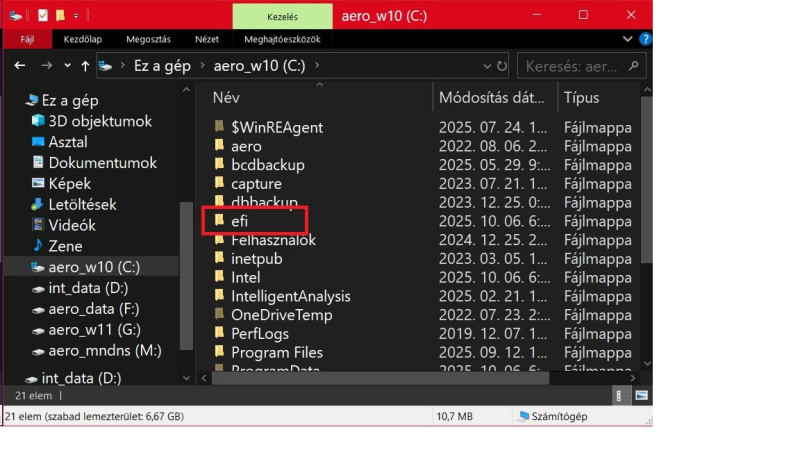Select the bcdbackup folder icon
This screenshot has height=450, width=800.
point(219,164)
